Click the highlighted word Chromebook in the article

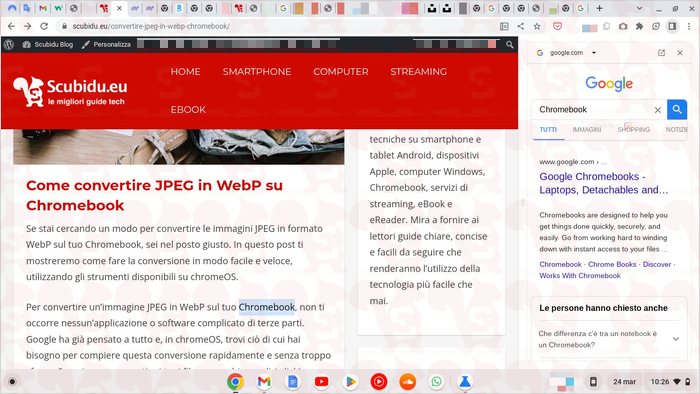tap(267, 307)
